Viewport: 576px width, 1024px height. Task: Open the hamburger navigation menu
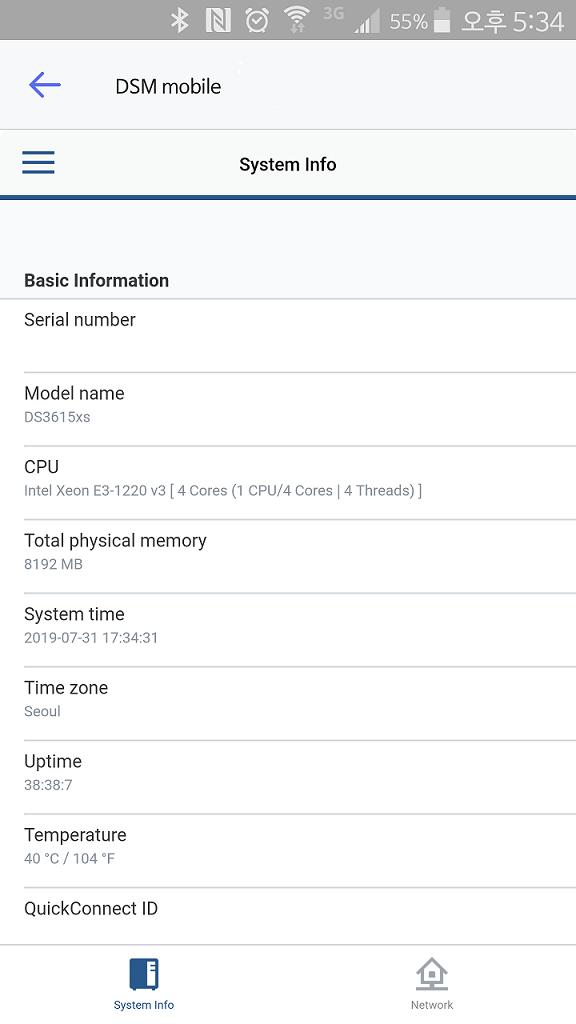click(x=38, y=162)
